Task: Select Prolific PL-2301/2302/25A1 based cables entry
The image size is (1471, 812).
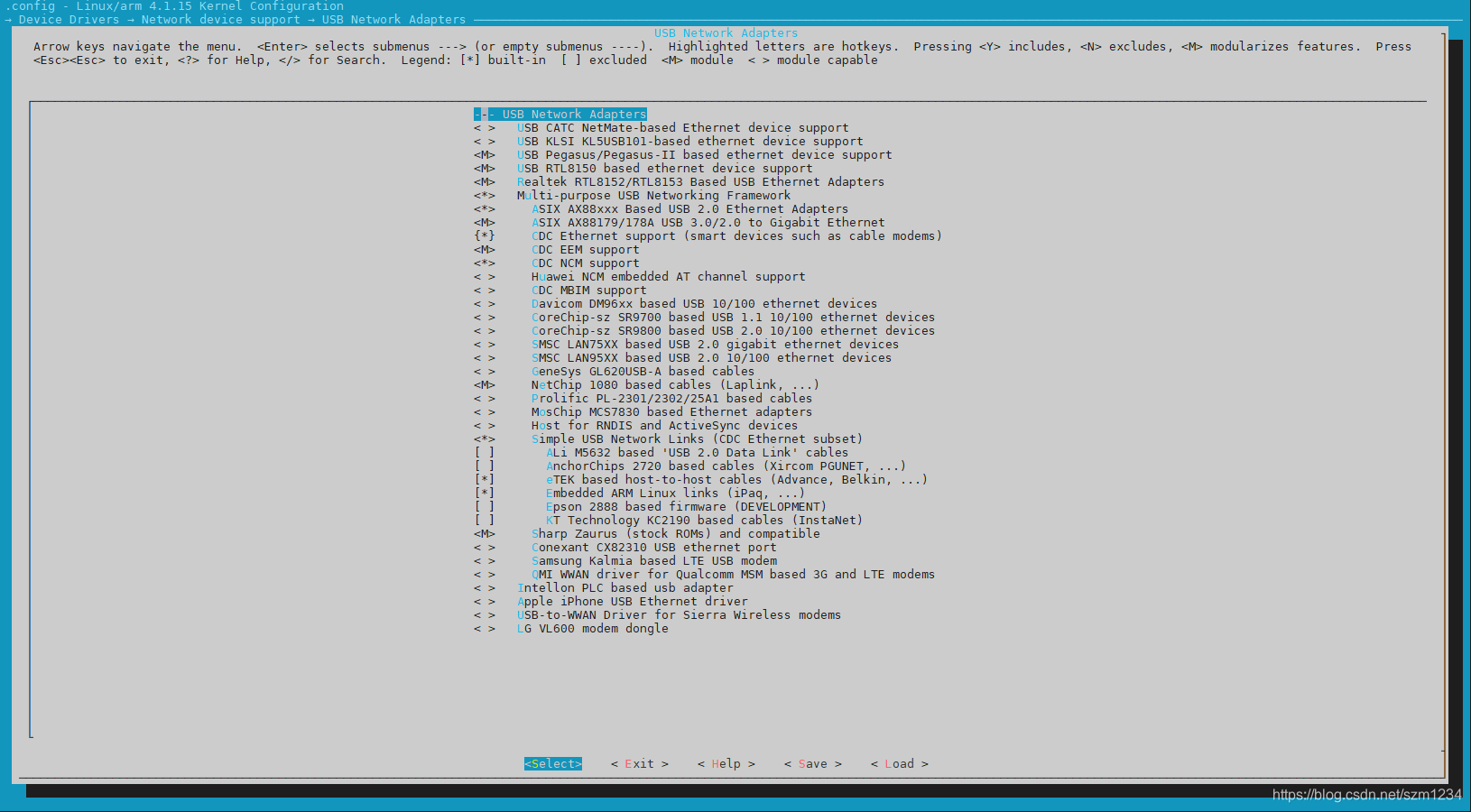Action: pos(672,399)
